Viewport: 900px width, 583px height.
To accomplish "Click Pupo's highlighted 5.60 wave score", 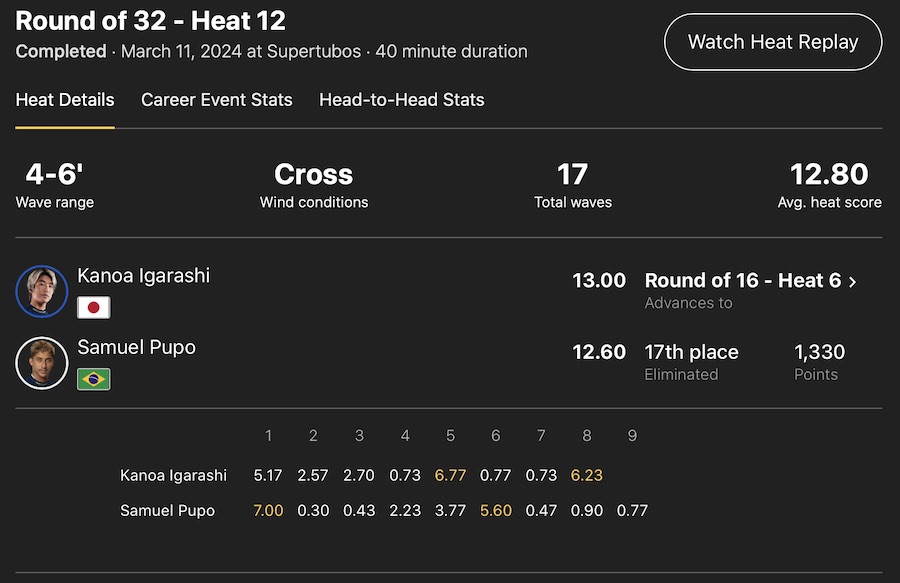I will click(x=496, y=510).
